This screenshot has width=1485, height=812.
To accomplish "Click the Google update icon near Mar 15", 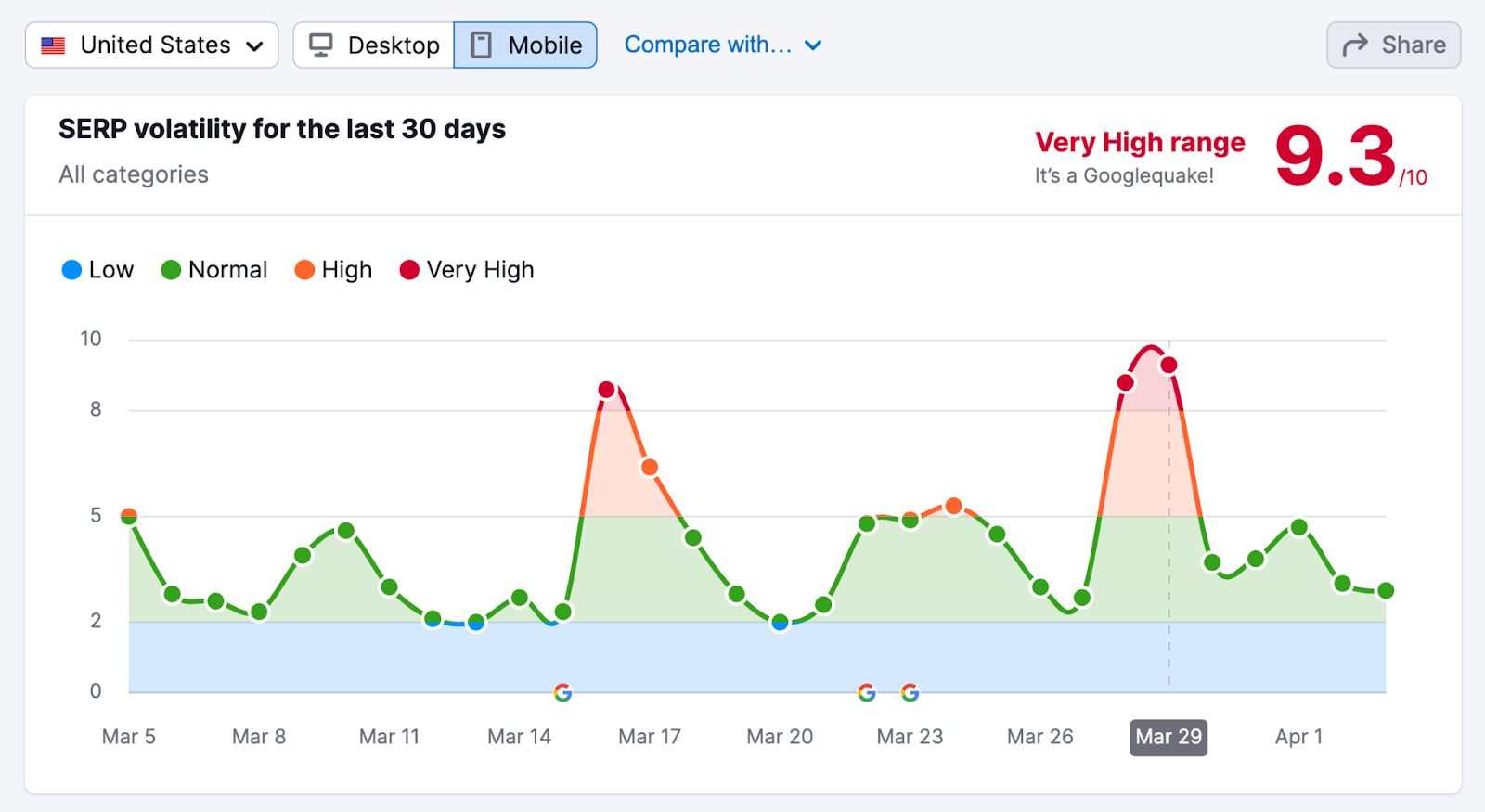I will click(x=562, y=692).
